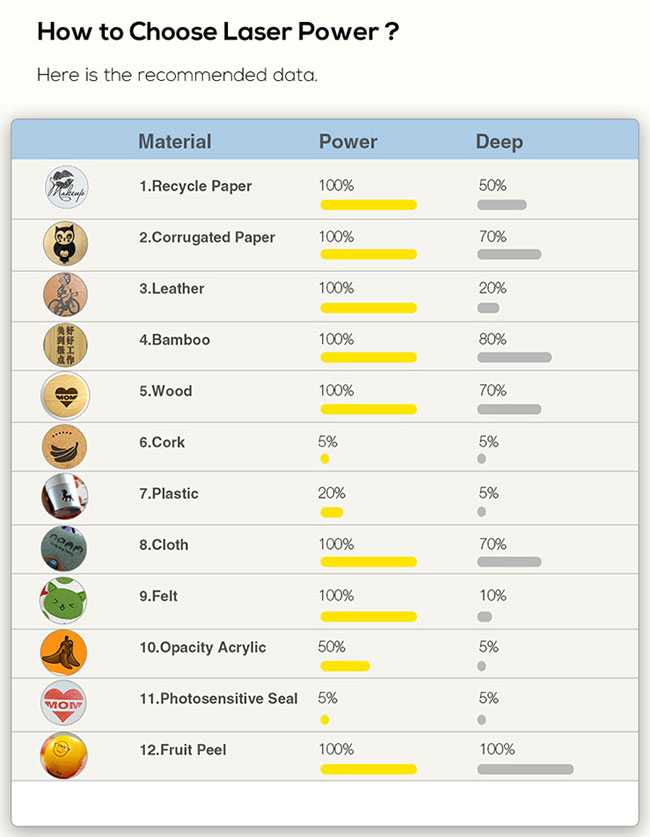Click the Bamboo engraved characters sample icon
650x837 pixels.
[x=65, y=345]
